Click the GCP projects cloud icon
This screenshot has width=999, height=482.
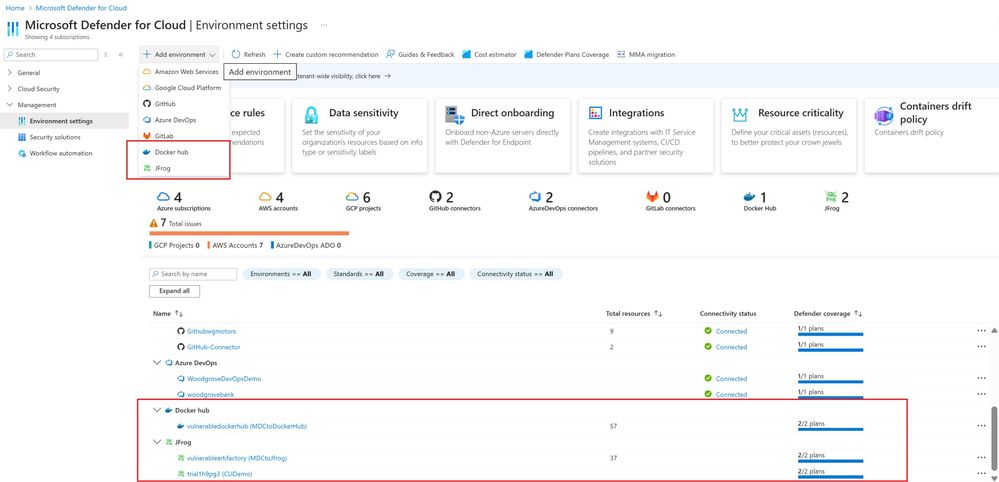352,197
